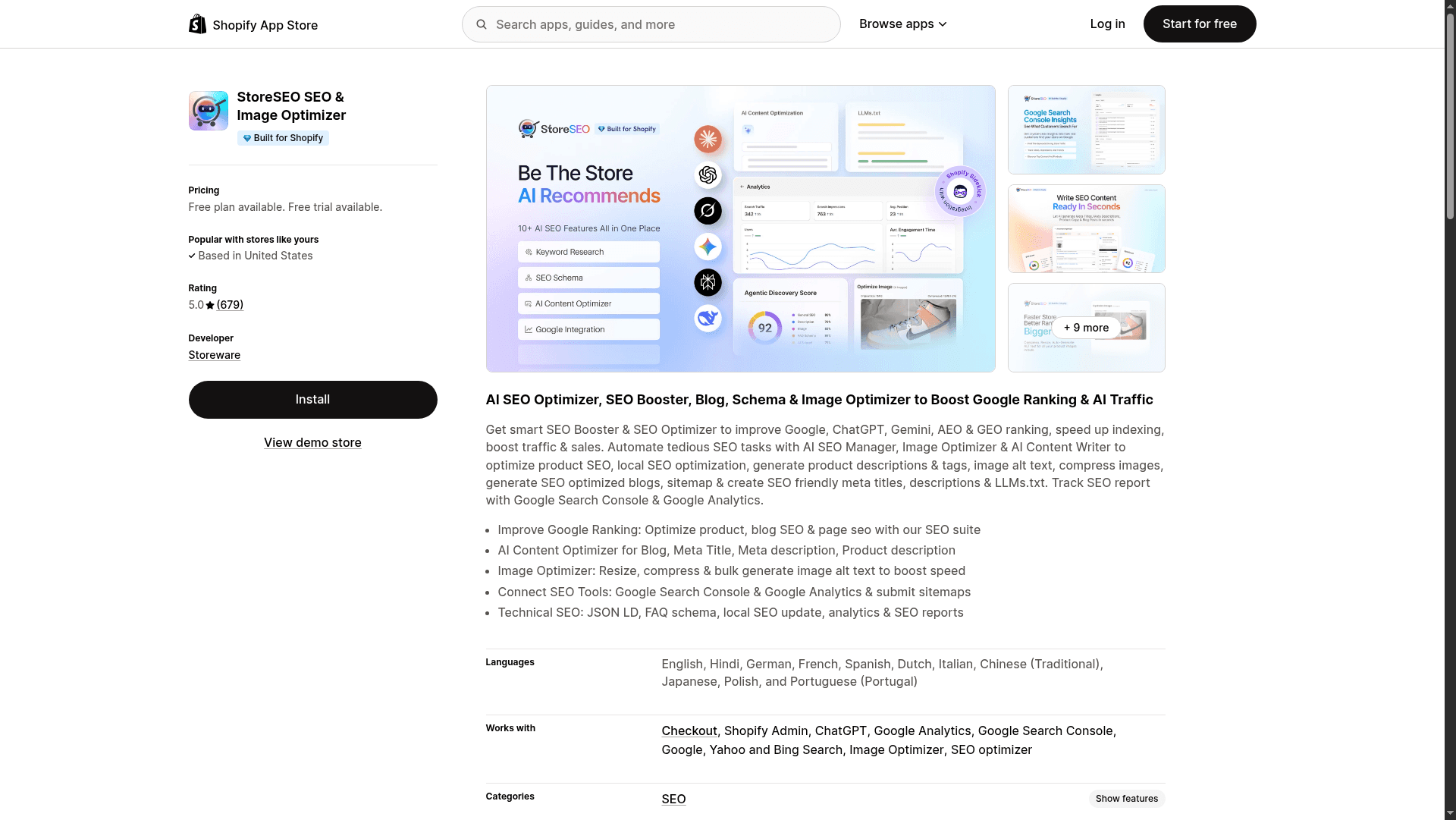Click the Install button
Viewport: 1456px width, 820px height.
312,400
